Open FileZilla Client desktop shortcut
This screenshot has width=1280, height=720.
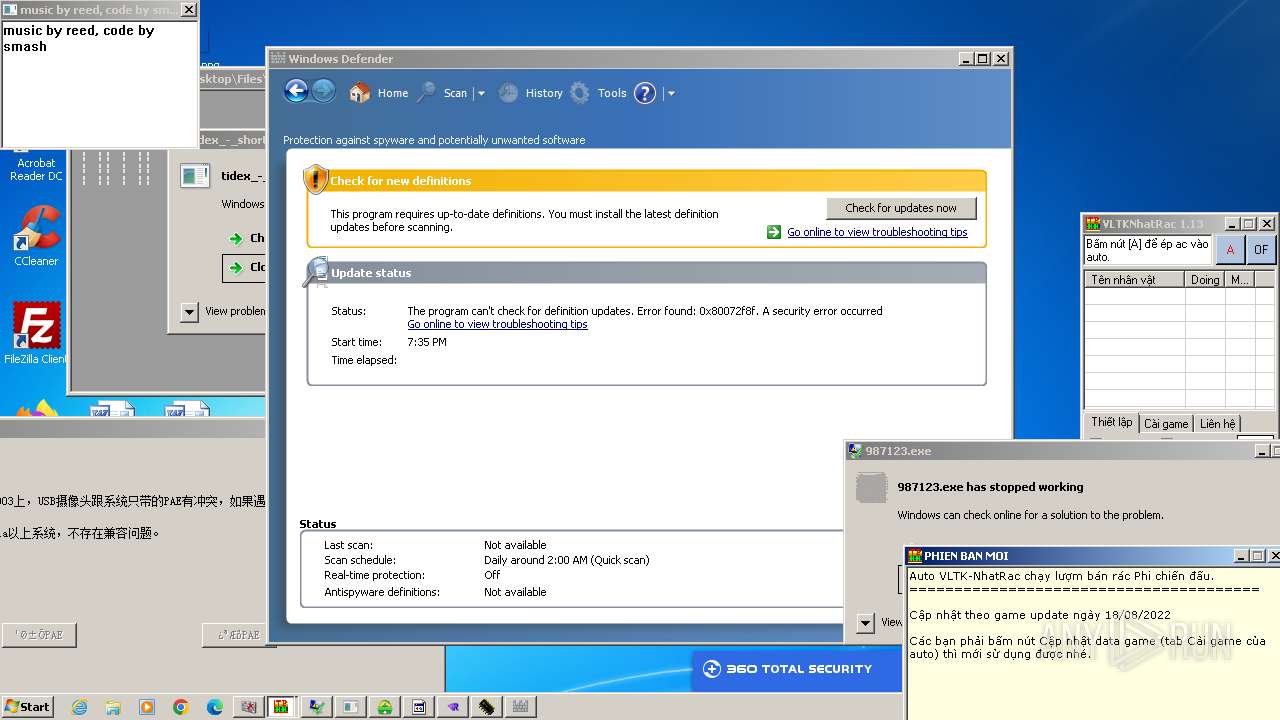click(x=36, y=333)
